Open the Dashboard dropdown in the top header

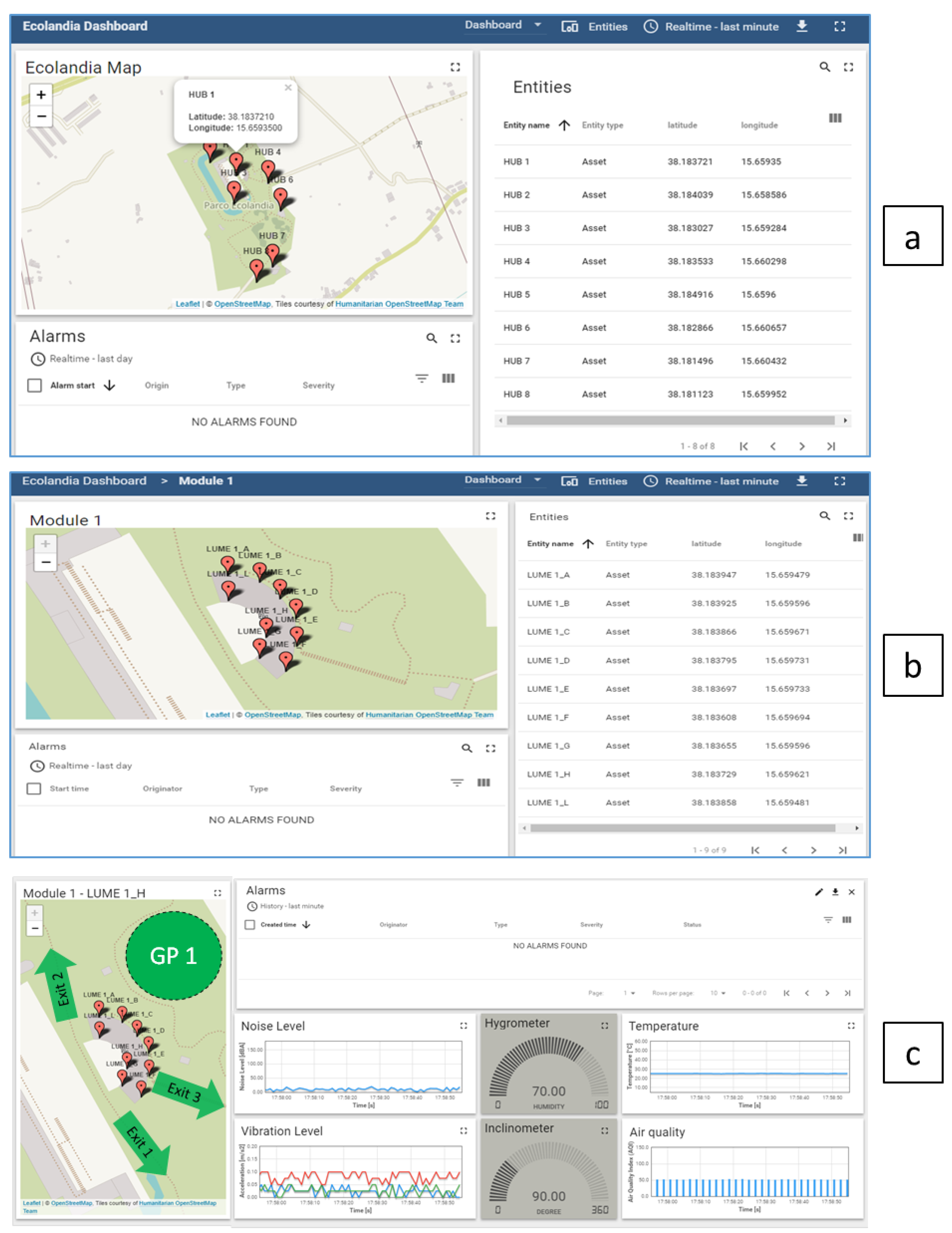(x=504, y=26)
